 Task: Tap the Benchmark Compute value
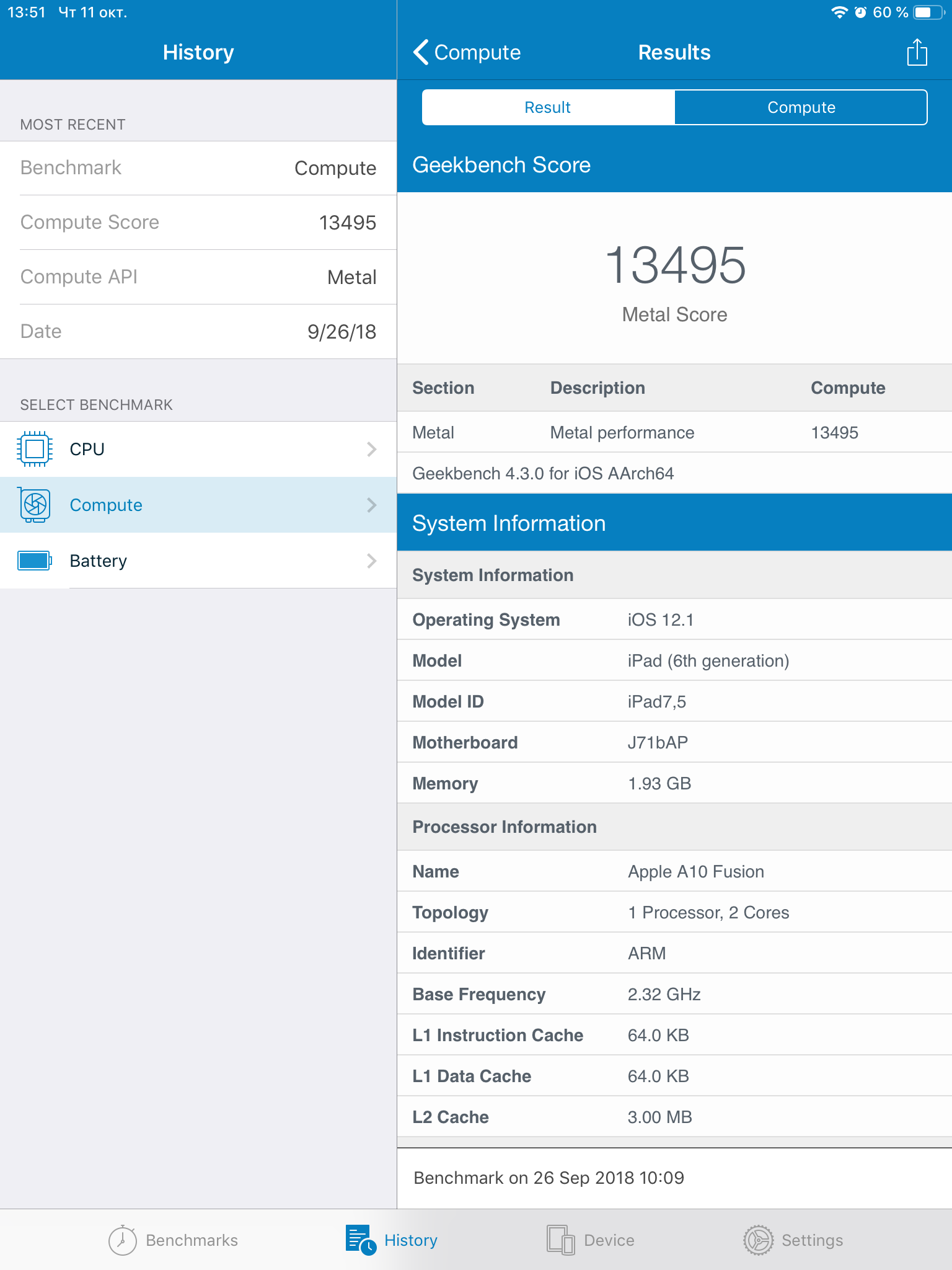(335, 168)
